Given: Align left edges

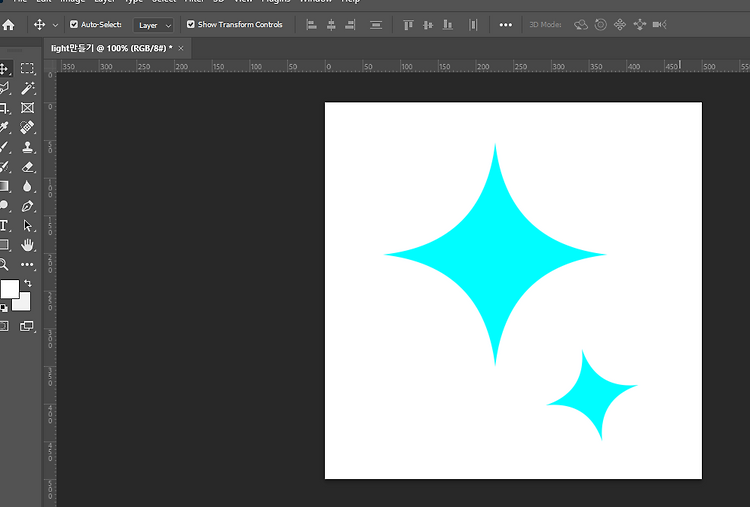Looking at the screenshot, I should pos(311,24).
